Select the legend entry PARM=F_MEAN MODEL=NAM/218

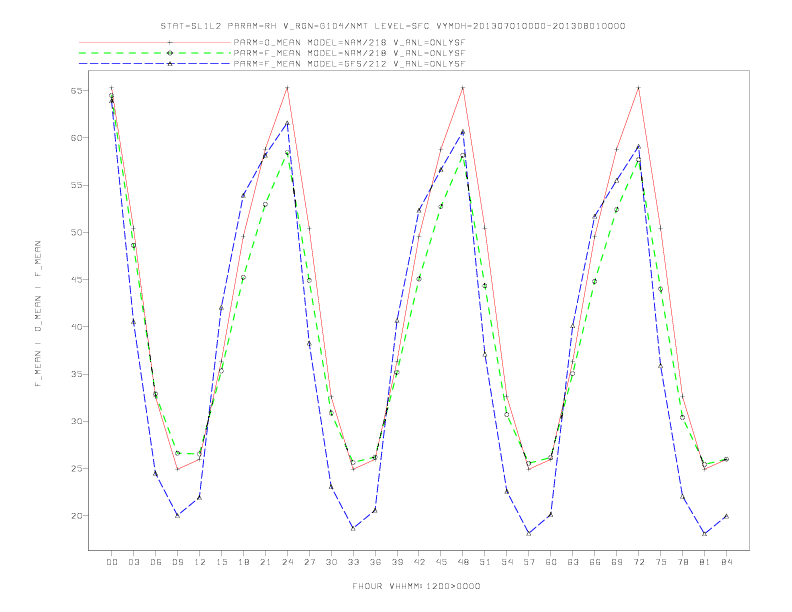point(349,53)
